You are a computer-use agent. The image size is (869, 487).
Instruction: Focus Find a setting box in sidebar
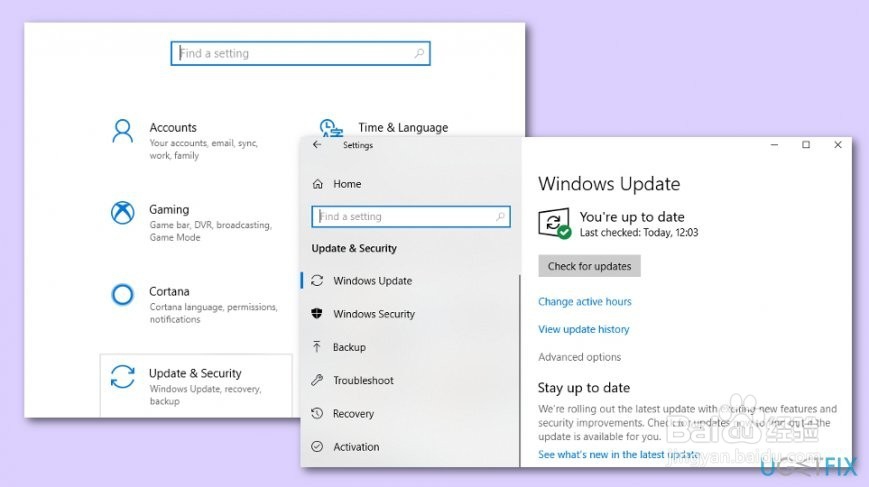pyautogui.click(x=411, y=217)
